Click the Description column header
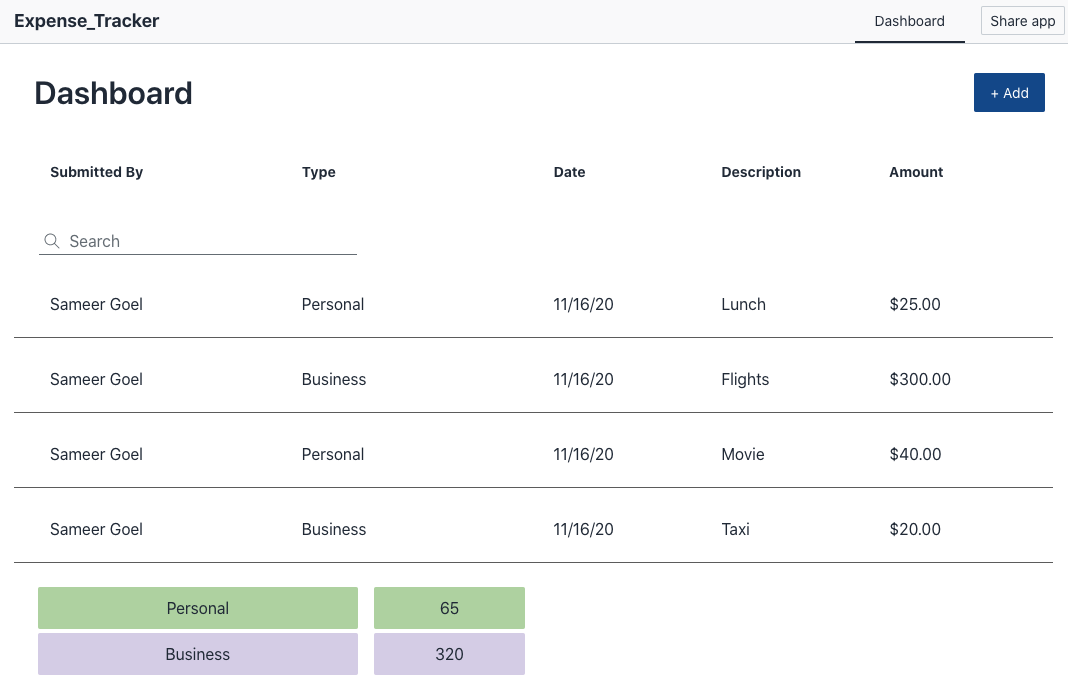Screen dimensions: 1068x692 (761, 172)
